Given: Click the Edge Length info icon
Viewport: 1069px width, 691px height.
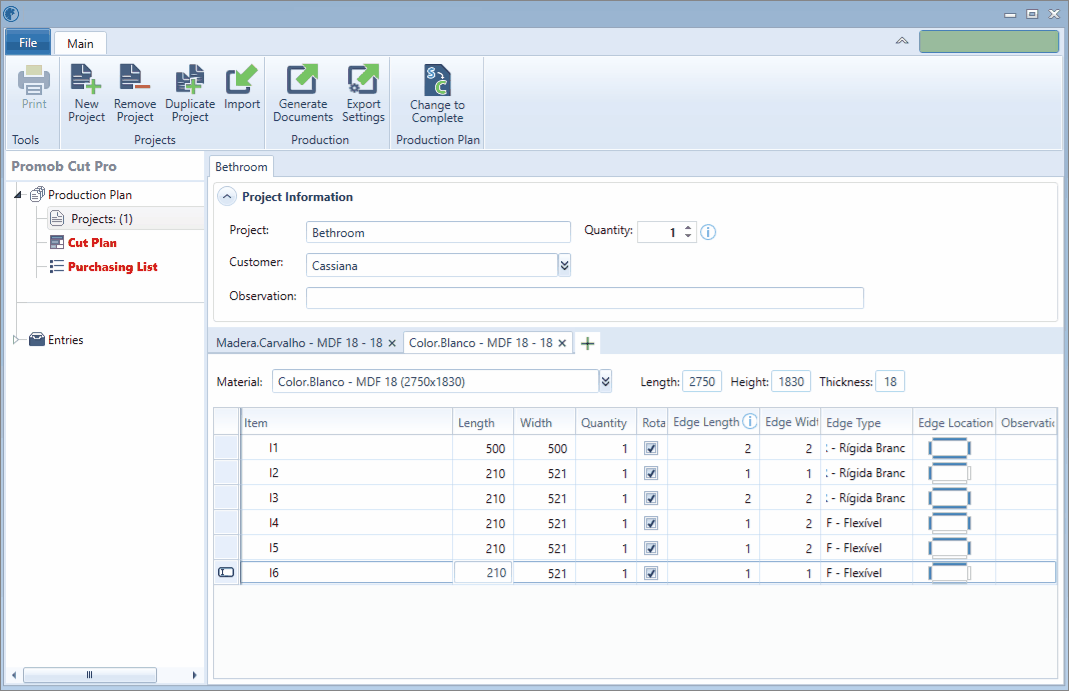Looking at the screenshot, I should (749, 421).
